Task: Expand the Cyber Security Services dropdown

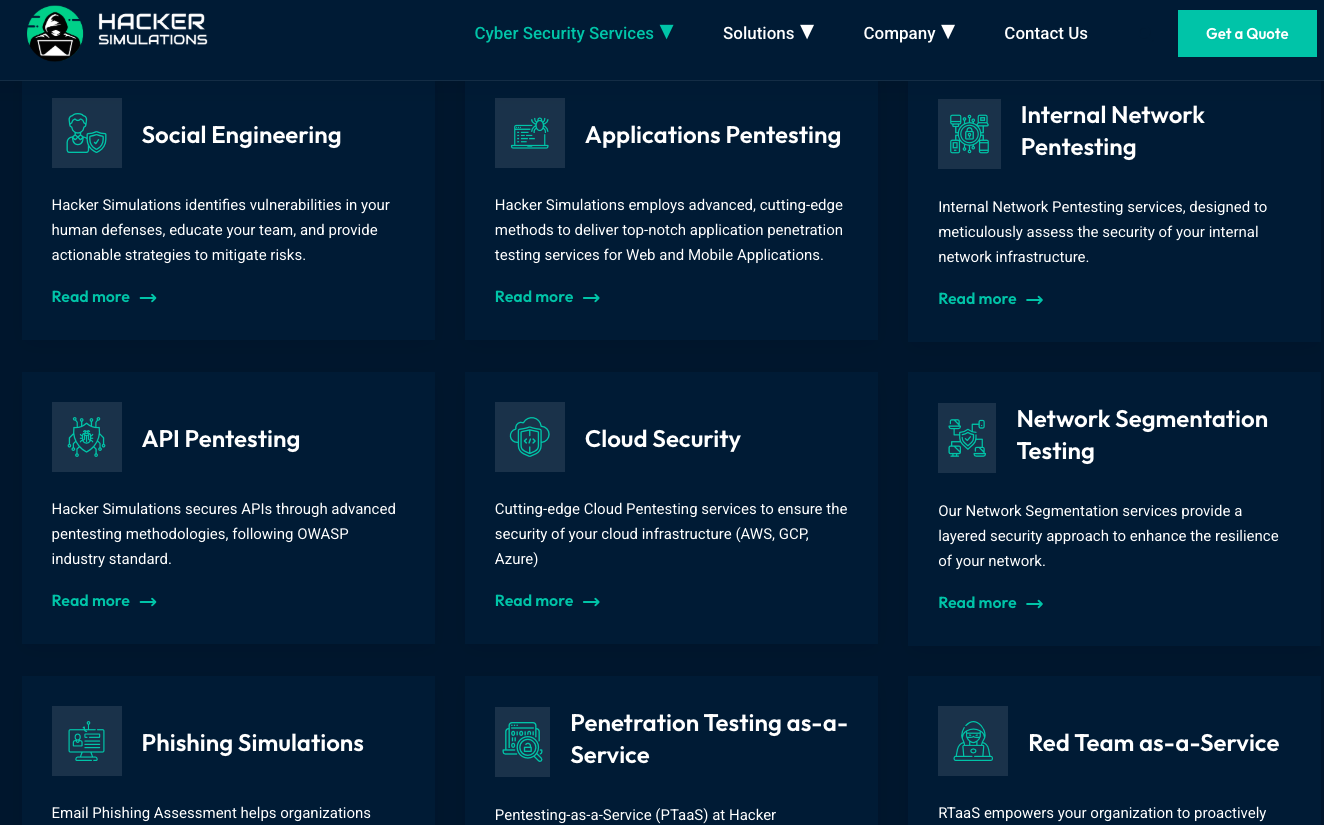Action: point(574,33)
